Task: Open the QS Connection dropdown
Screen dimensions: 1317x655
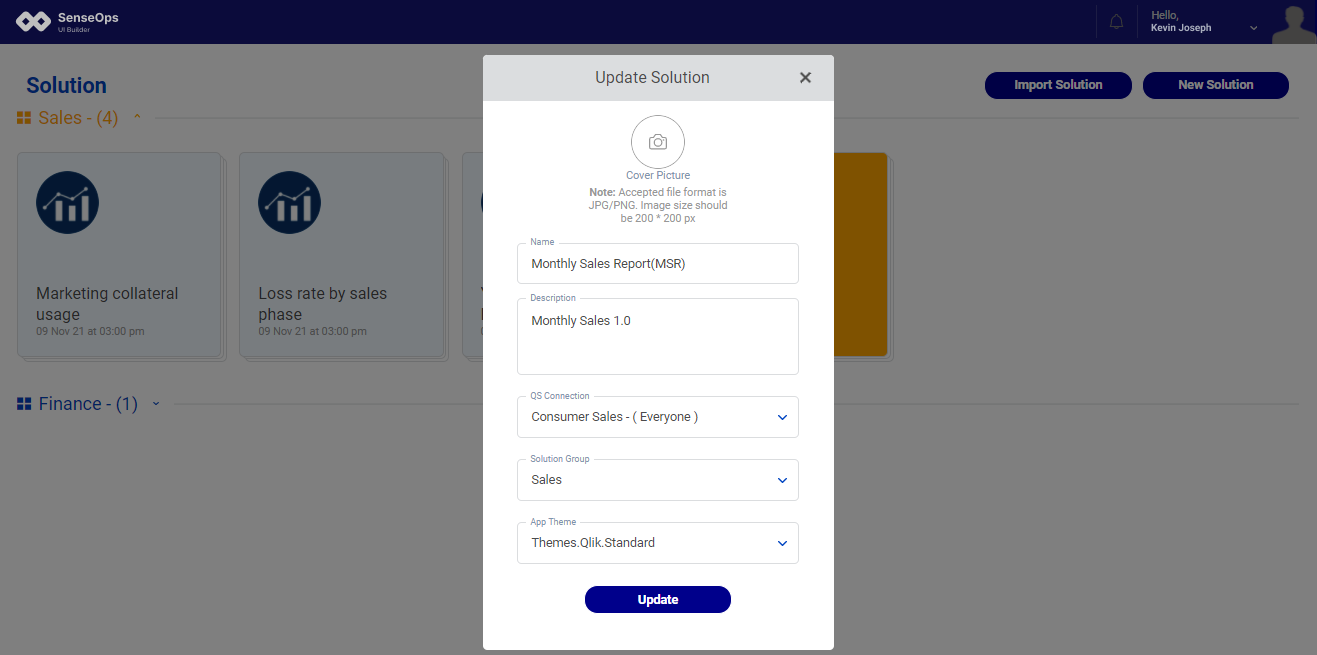Action: [x=658, y=417]
